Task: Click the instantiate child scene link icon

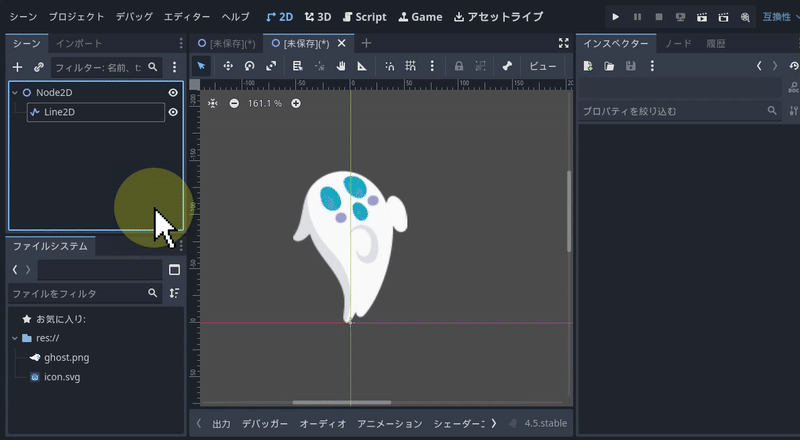Action: tap(39, 67)
